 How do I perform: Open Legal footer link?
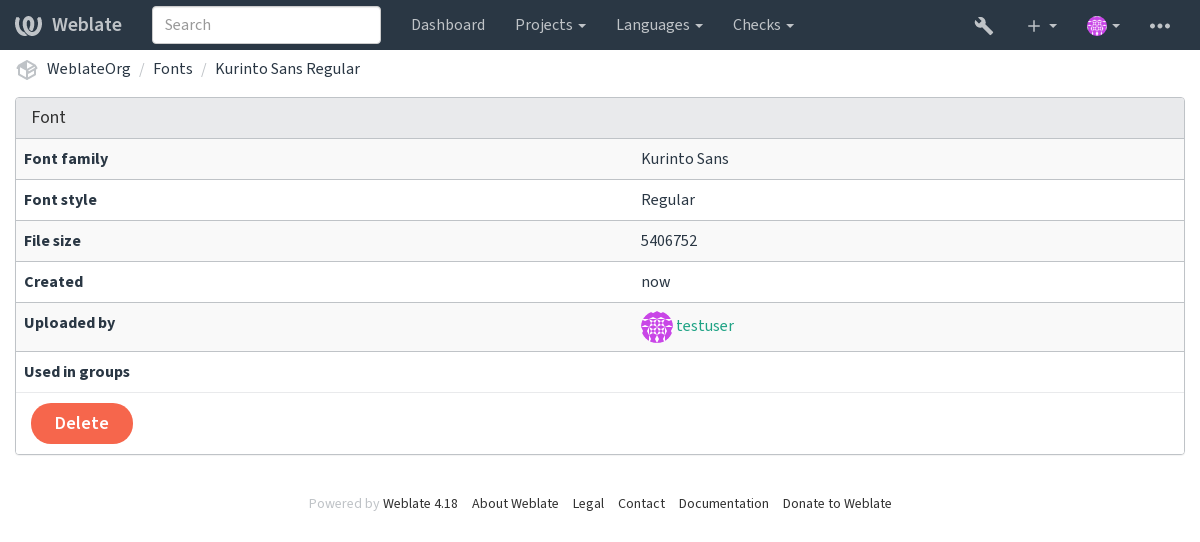[x=588, y=504]
